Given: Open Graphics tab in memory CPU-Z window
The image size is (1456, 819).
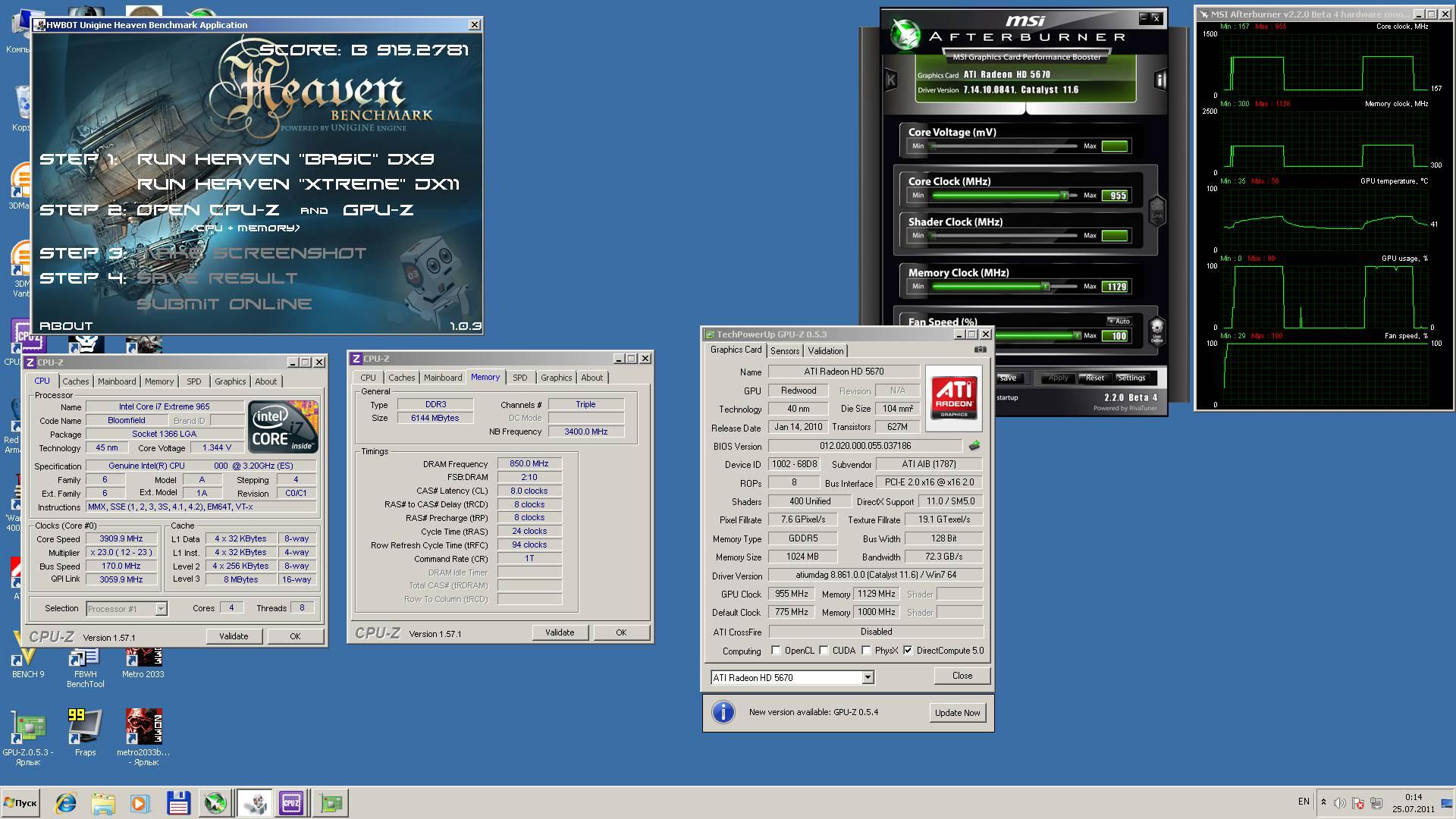Looking at the screenshot, I should (x=557, y=378).
